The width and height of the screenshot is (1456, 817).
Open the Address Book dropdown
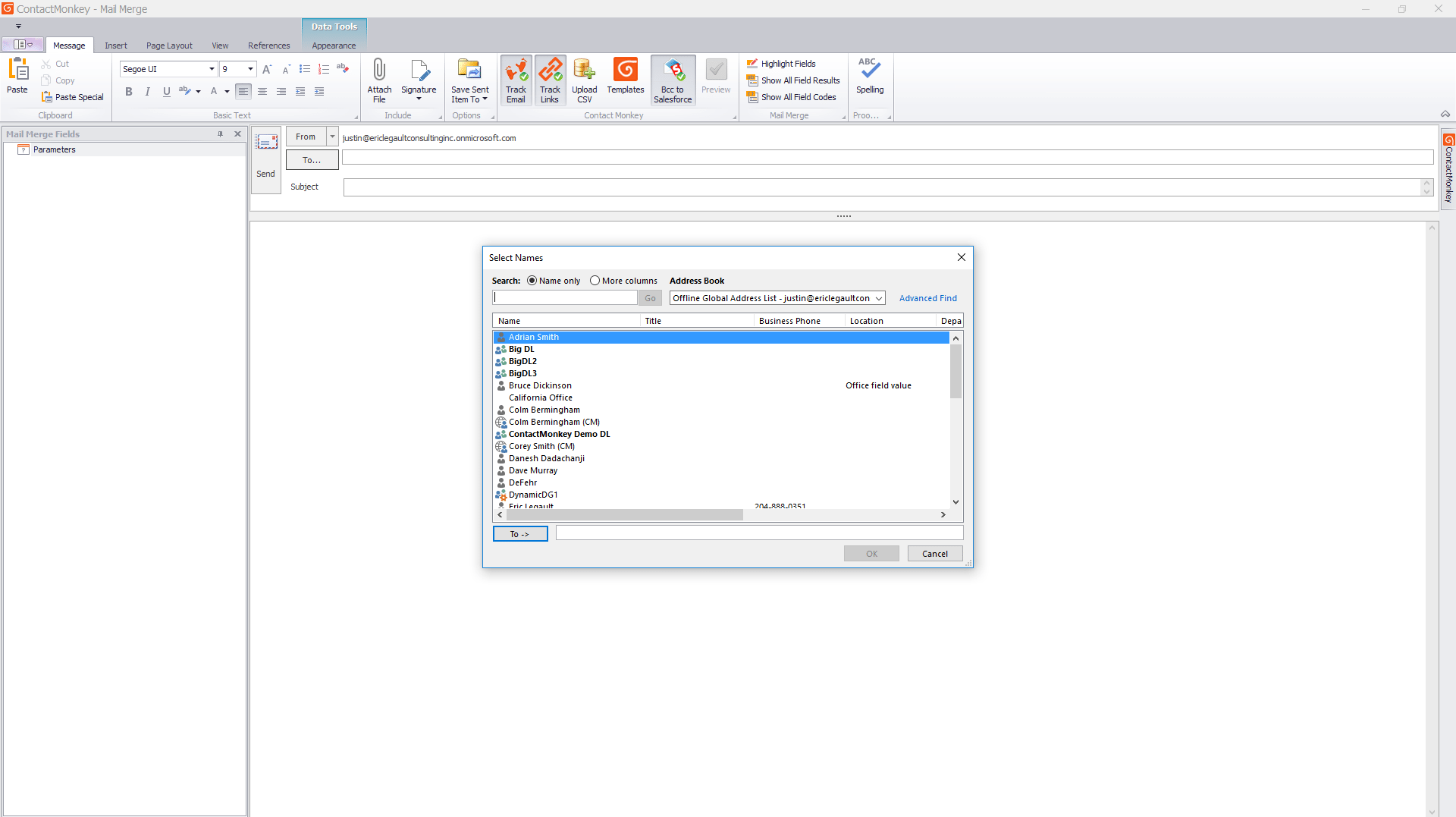[x=878, y=297]
